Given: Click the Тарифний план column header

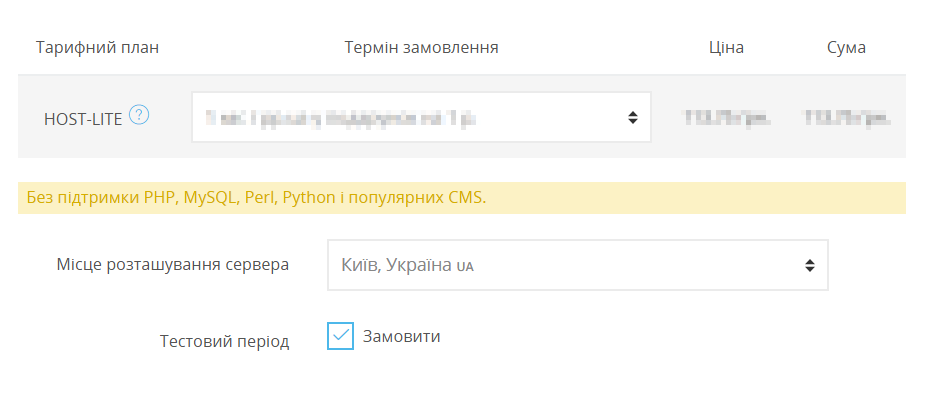Looking at the screenshot, I should point(98,48).
